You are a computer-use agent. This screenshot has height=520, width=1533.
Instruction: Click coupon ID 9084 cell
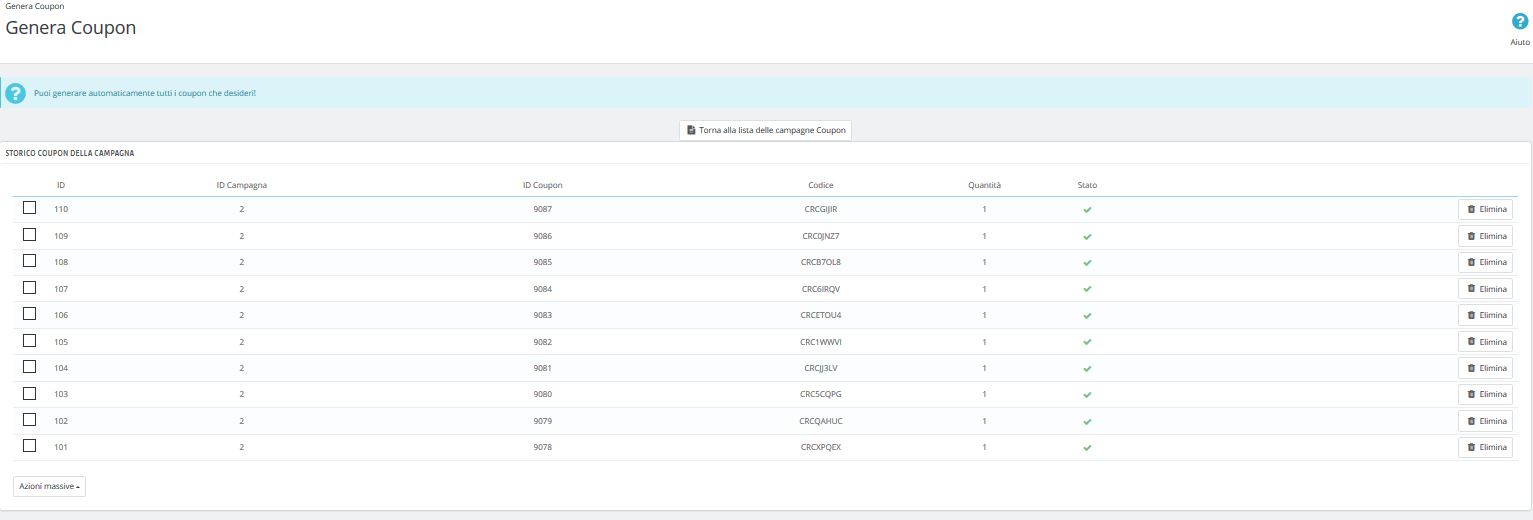[x=543, y=289]
